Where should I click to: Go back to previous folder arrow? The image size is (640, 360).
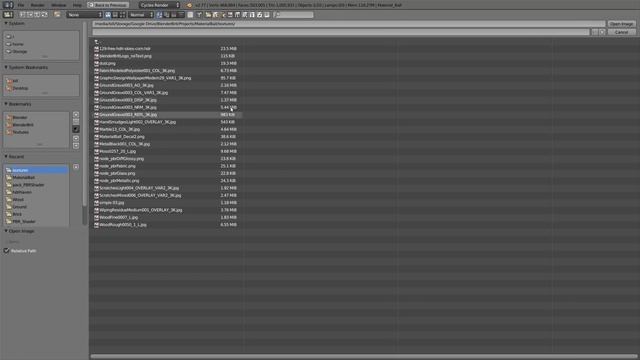(x=22, y=15)
